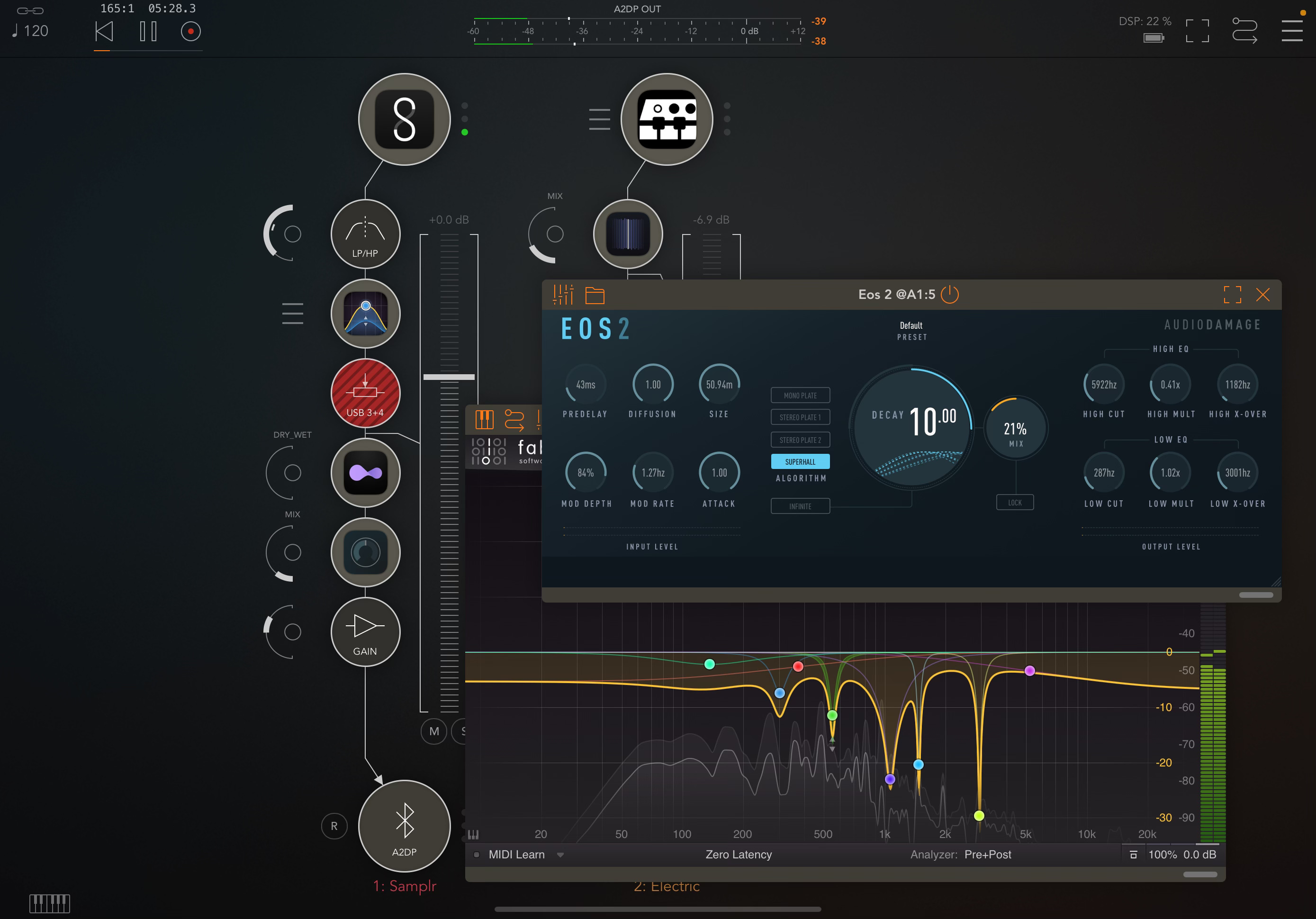This screenshot has width=1316, height=919.
Task: Click the 21% MIX knob
Action: click(x=1015, y=429)
